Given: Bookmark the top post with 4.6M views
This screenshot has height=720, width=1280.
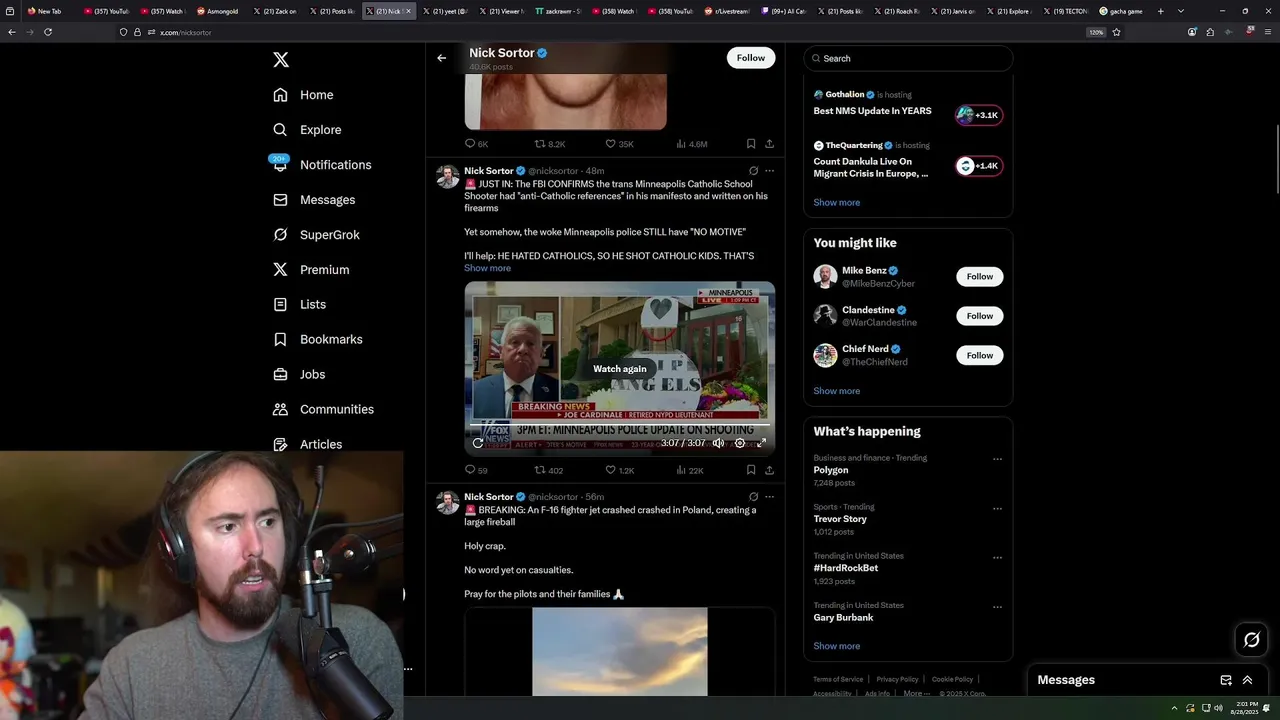Looking at the screenshot, I should (751, 144).
